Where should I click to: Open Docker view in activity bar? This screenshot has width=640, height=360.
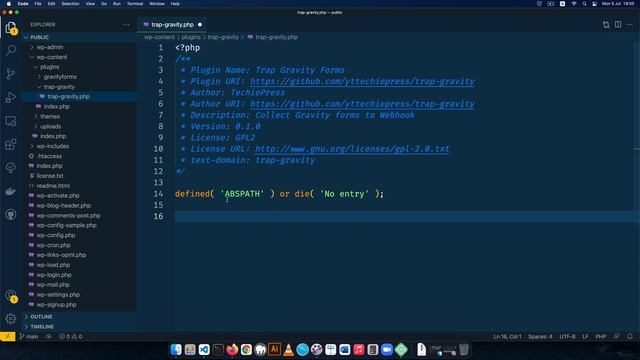11,191
